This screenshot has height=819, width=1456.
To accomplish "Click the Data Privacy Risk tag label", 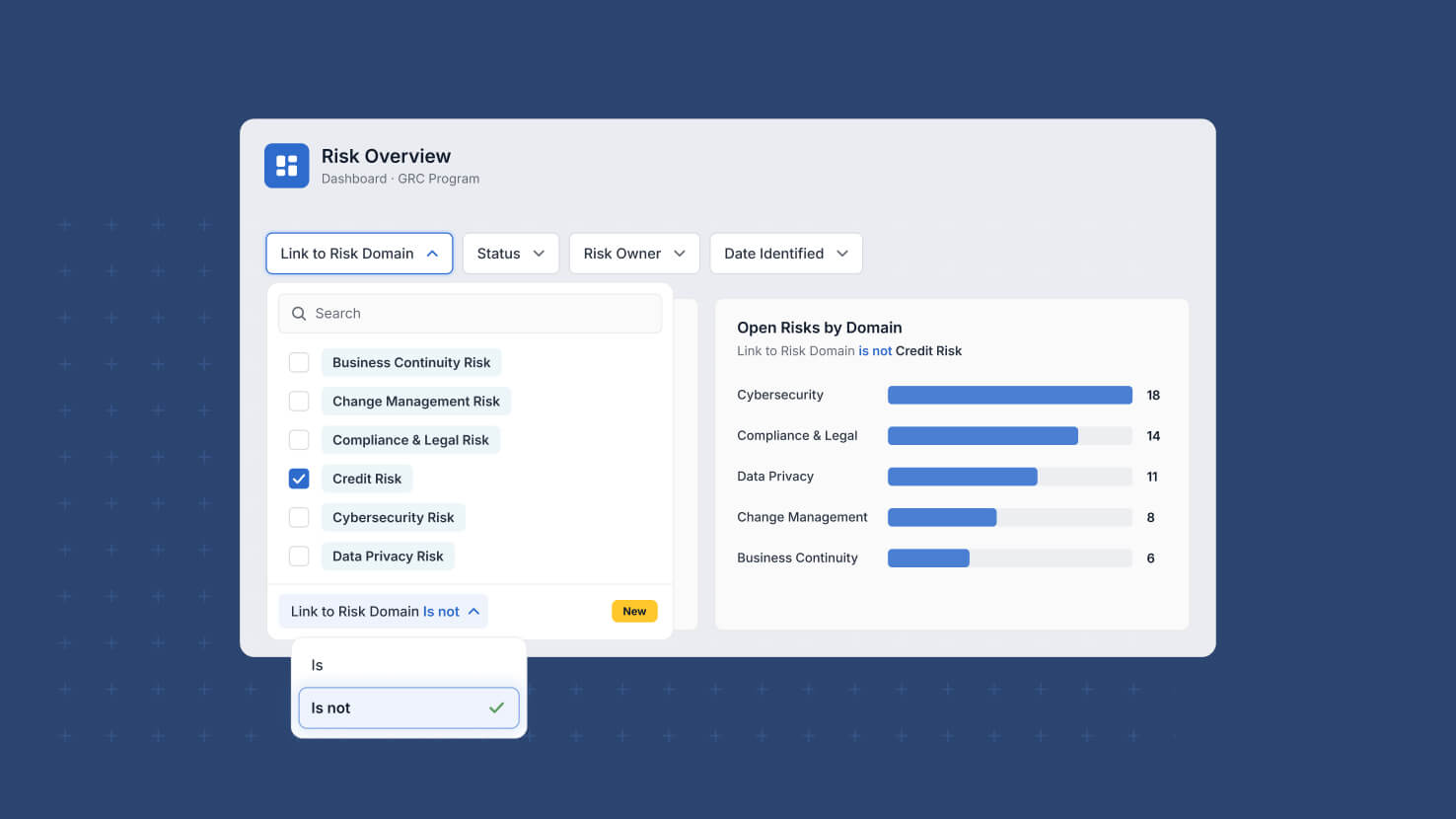I will tap(388, 556).
